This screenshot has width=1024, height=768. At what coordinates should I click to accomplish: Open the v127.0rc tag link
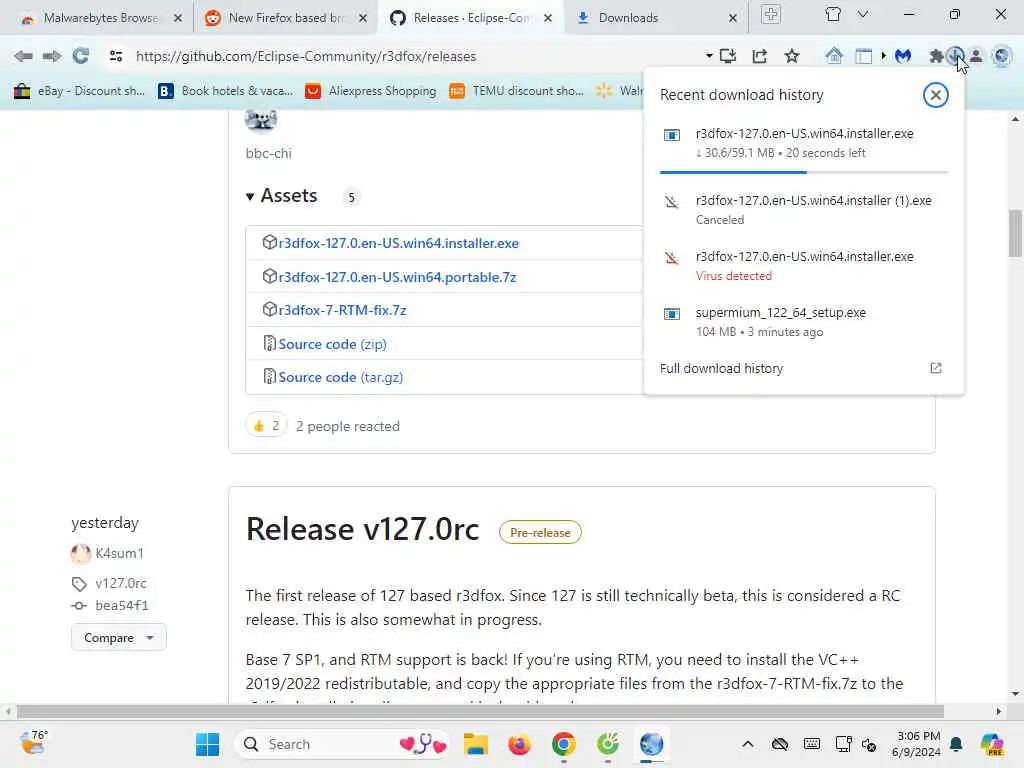pyautogui.click(x=121, y=583)
